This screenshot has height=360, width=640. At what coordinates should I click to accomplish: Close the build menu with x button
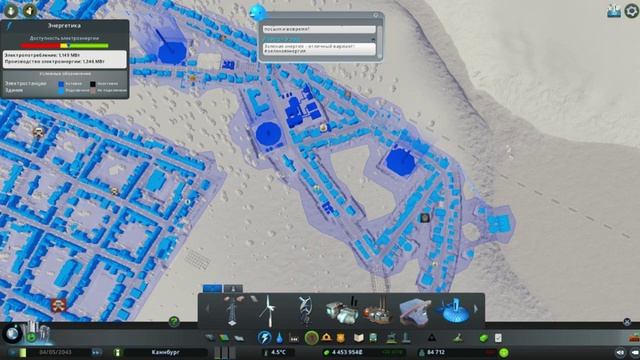click(x=627, y=322)
